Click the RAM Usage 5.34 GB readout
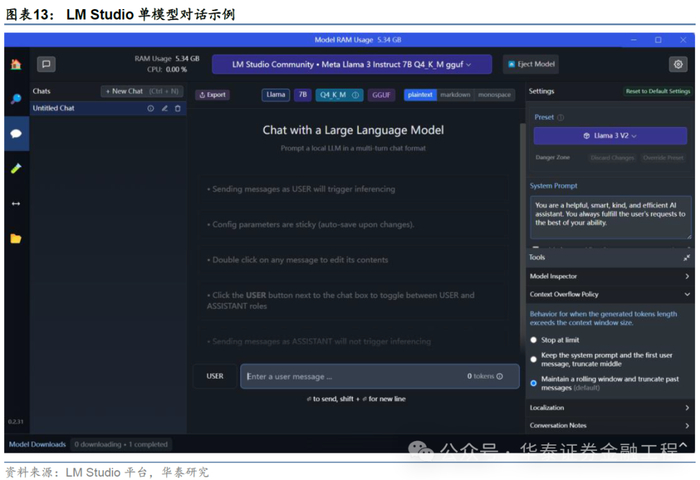The width and height of the screenshot is (700, 480). click(x=167, y=58)
